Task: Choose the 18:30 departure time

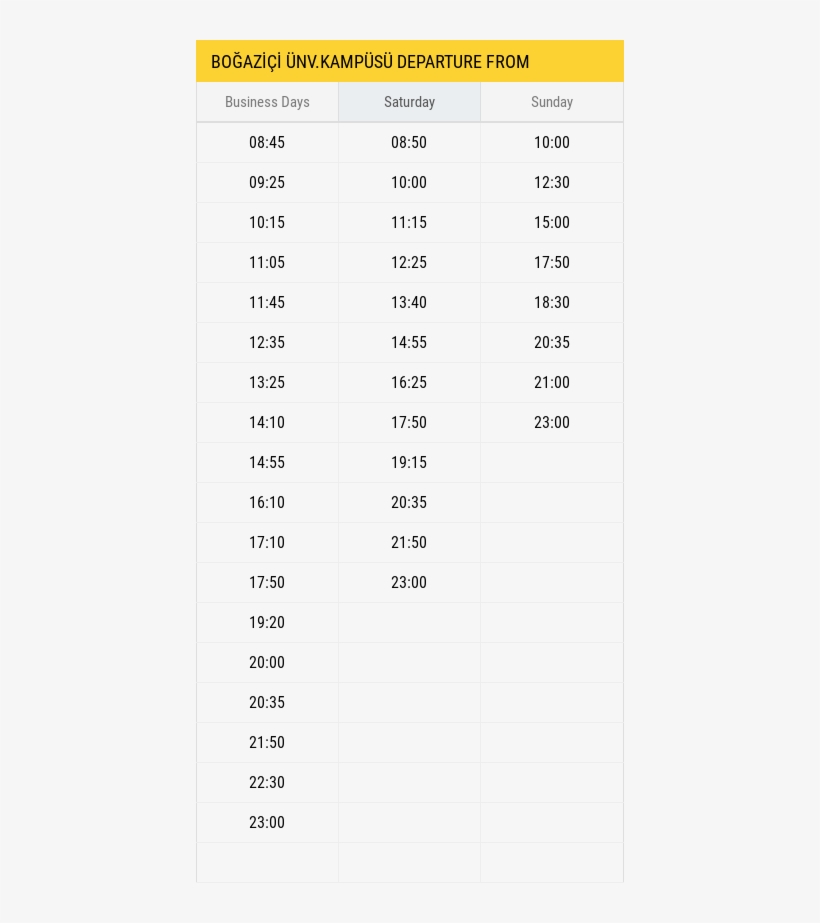Action: (x=552, y=303)
